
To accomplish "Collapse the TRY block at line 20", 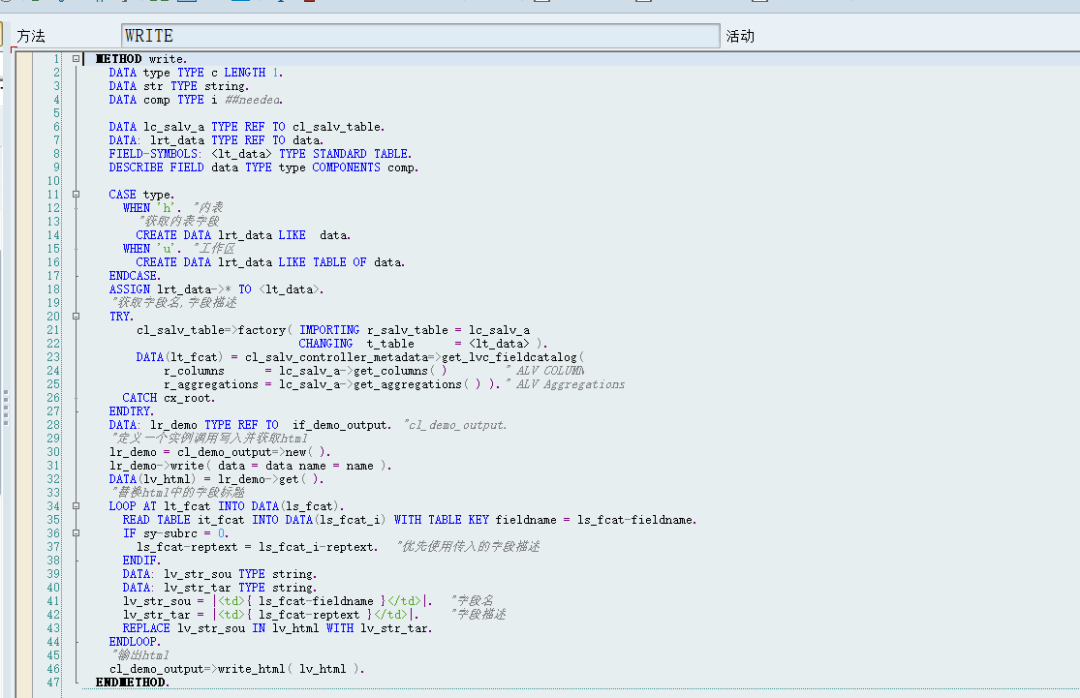I will tap(75, 315).
